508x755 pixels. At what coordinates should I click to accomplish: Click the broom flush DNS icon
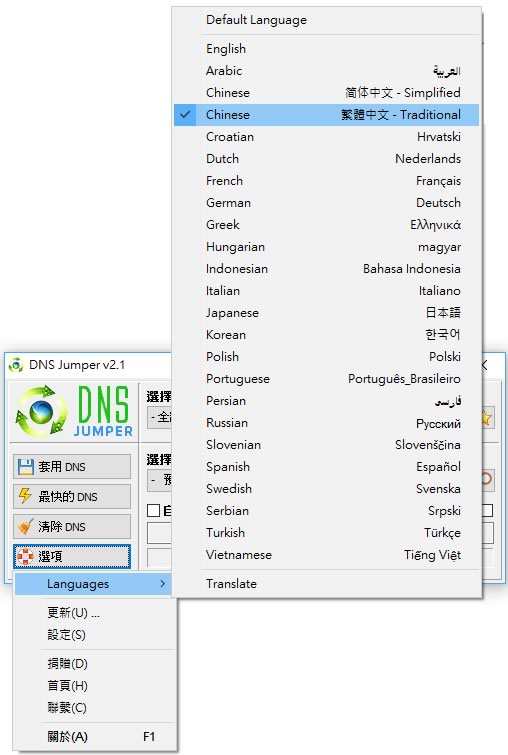click(x=26, y=526)
